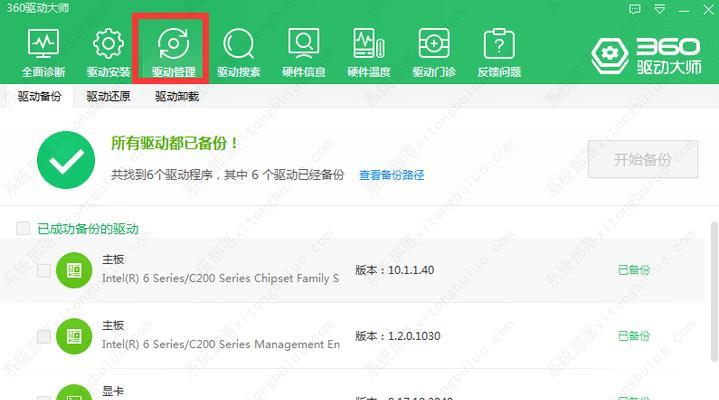Switch to 驱动还原 tab
The image size is (719, 400).
108,96
